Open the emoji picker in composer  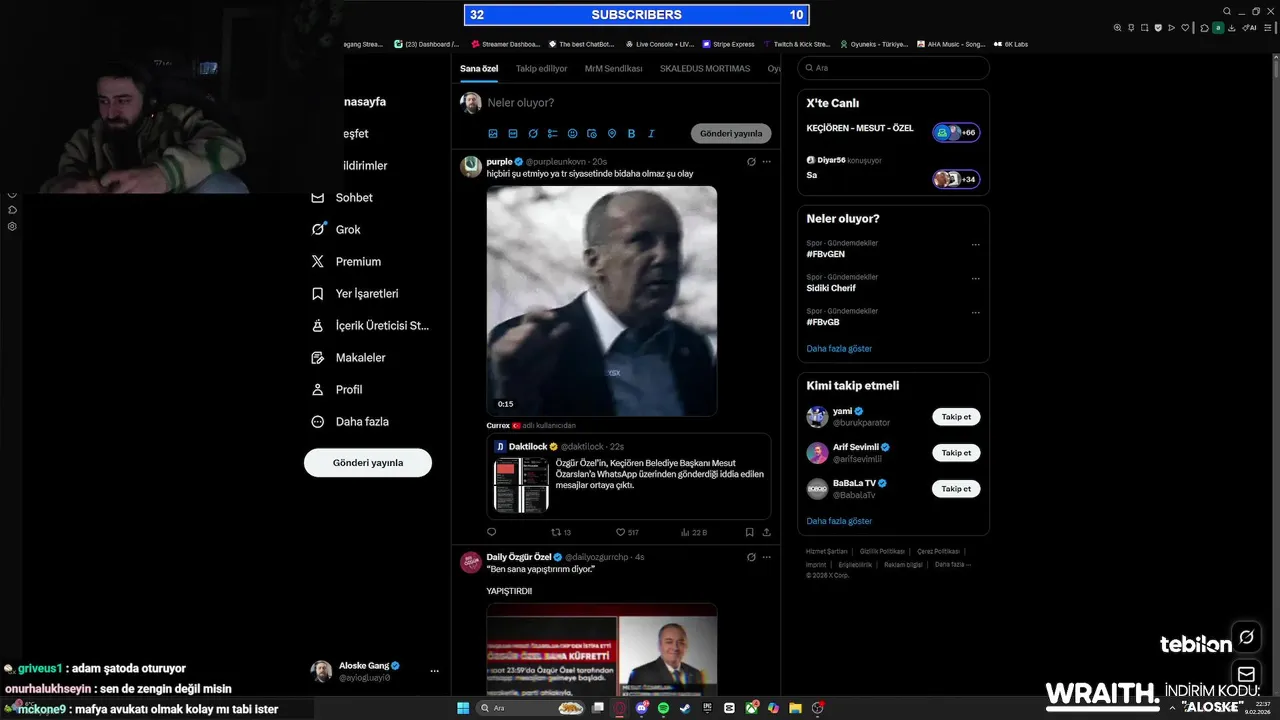click(572, 133)
